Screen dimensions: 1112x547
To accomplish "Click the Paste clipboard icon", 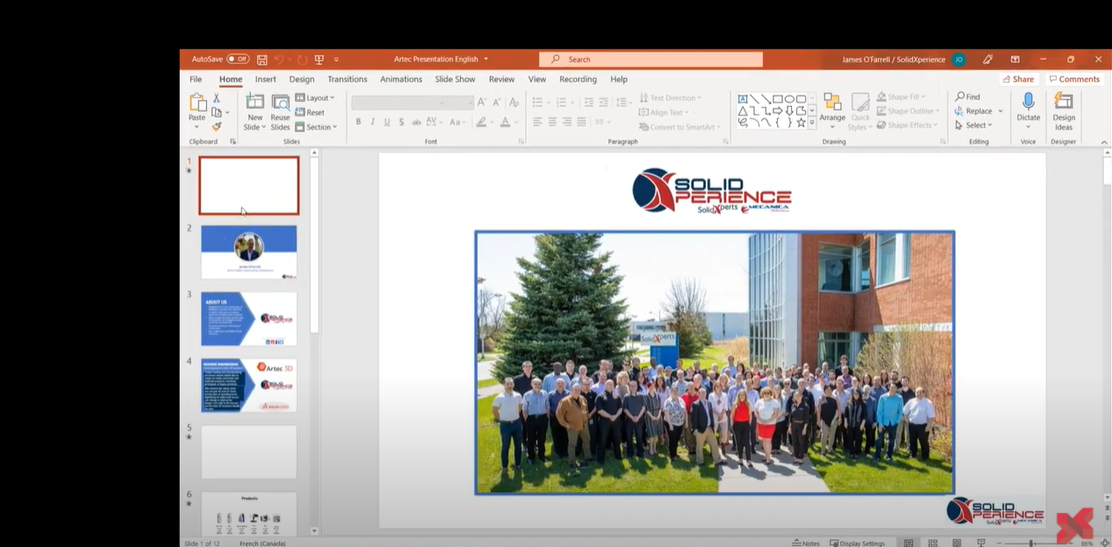I will tap(197, 103).
